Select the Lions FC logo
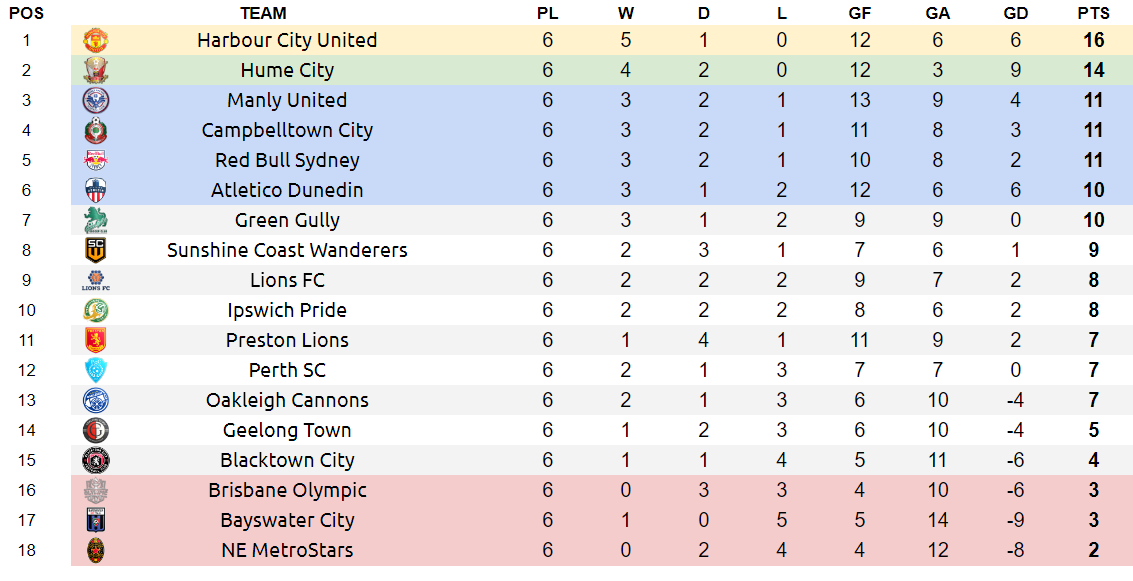Viewport: 1133px width, 581px height. click(95, 280)
